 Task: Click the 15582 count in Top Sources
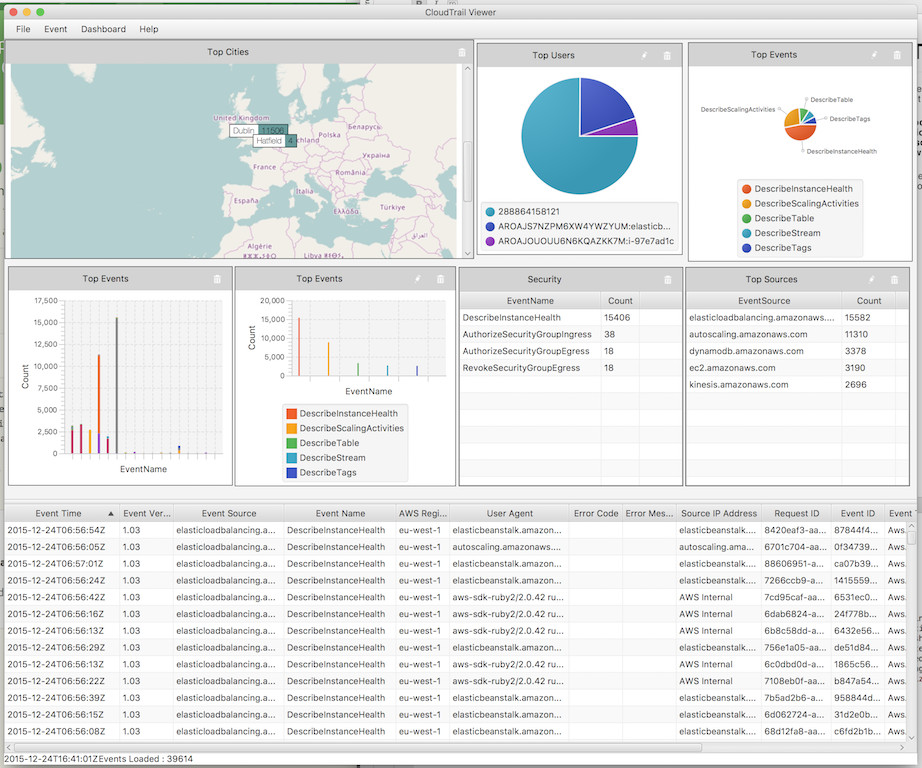(857, 318)
